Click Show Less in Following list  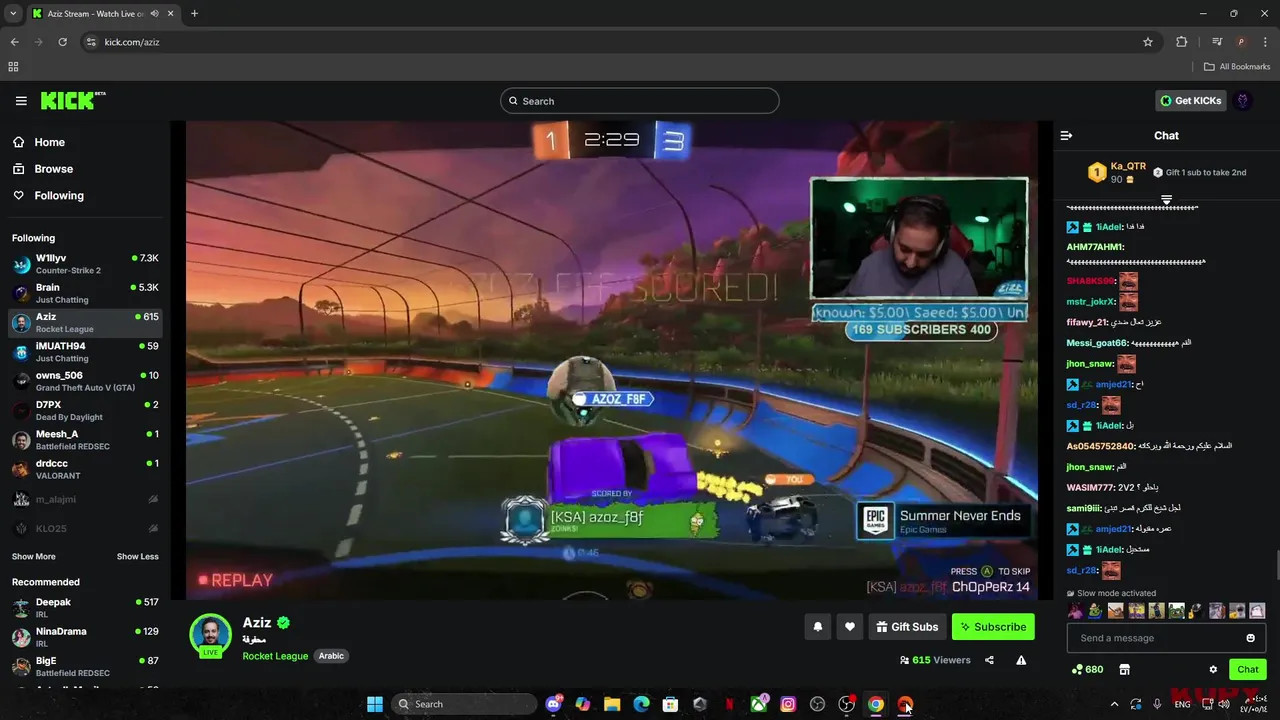coord(138,556)
